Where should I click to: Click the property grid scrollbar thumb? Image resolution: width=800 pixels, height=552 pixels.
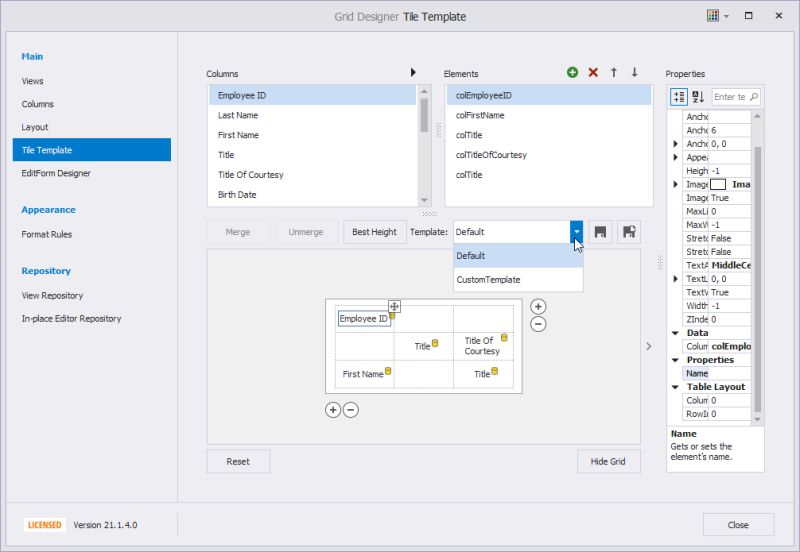[x=758, y=279]
